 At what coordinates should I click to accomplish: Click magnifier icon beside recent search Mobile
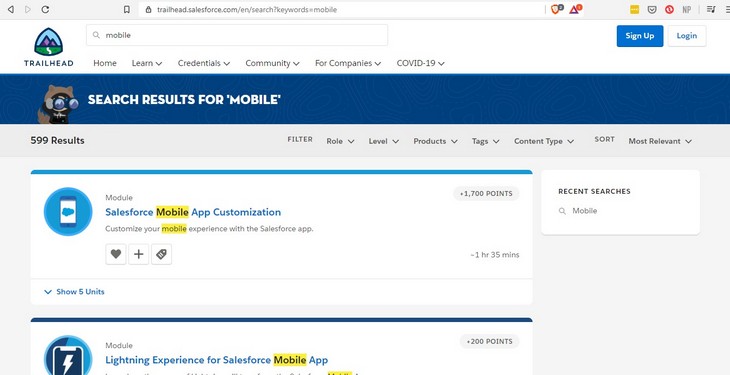(562, 211)
